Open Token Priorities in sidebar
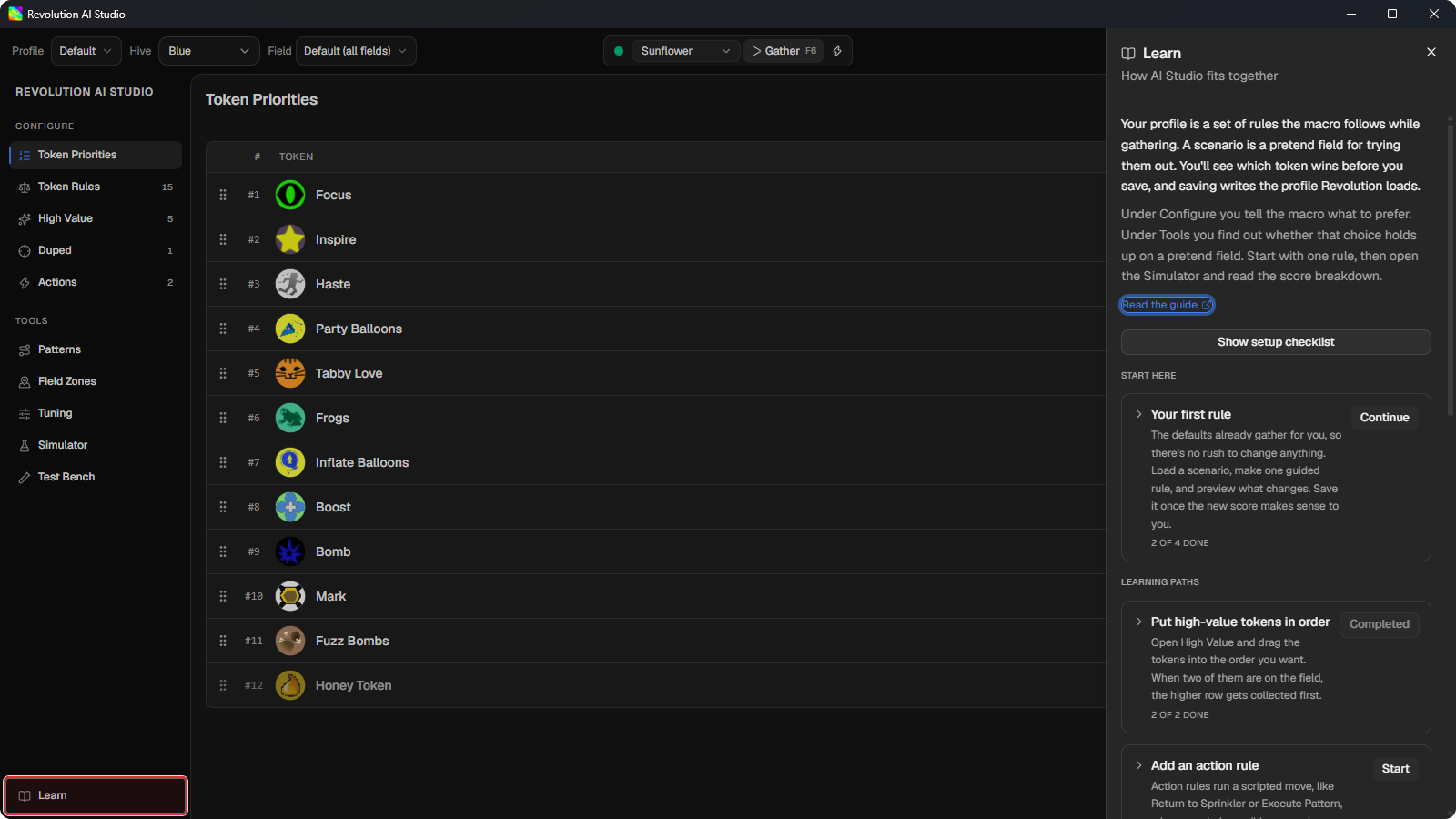1456x819 pixels. 96,155
